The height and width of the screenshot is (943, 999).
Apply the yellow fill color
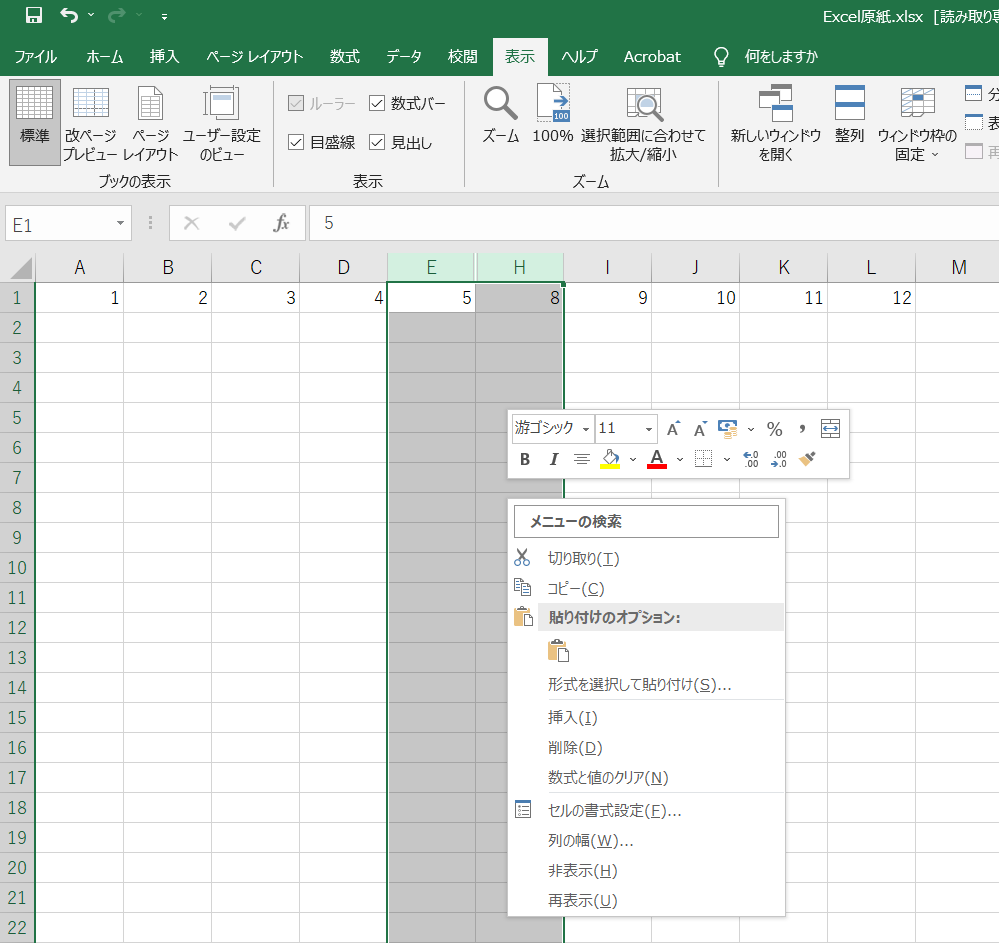click(x=610, y=459)
